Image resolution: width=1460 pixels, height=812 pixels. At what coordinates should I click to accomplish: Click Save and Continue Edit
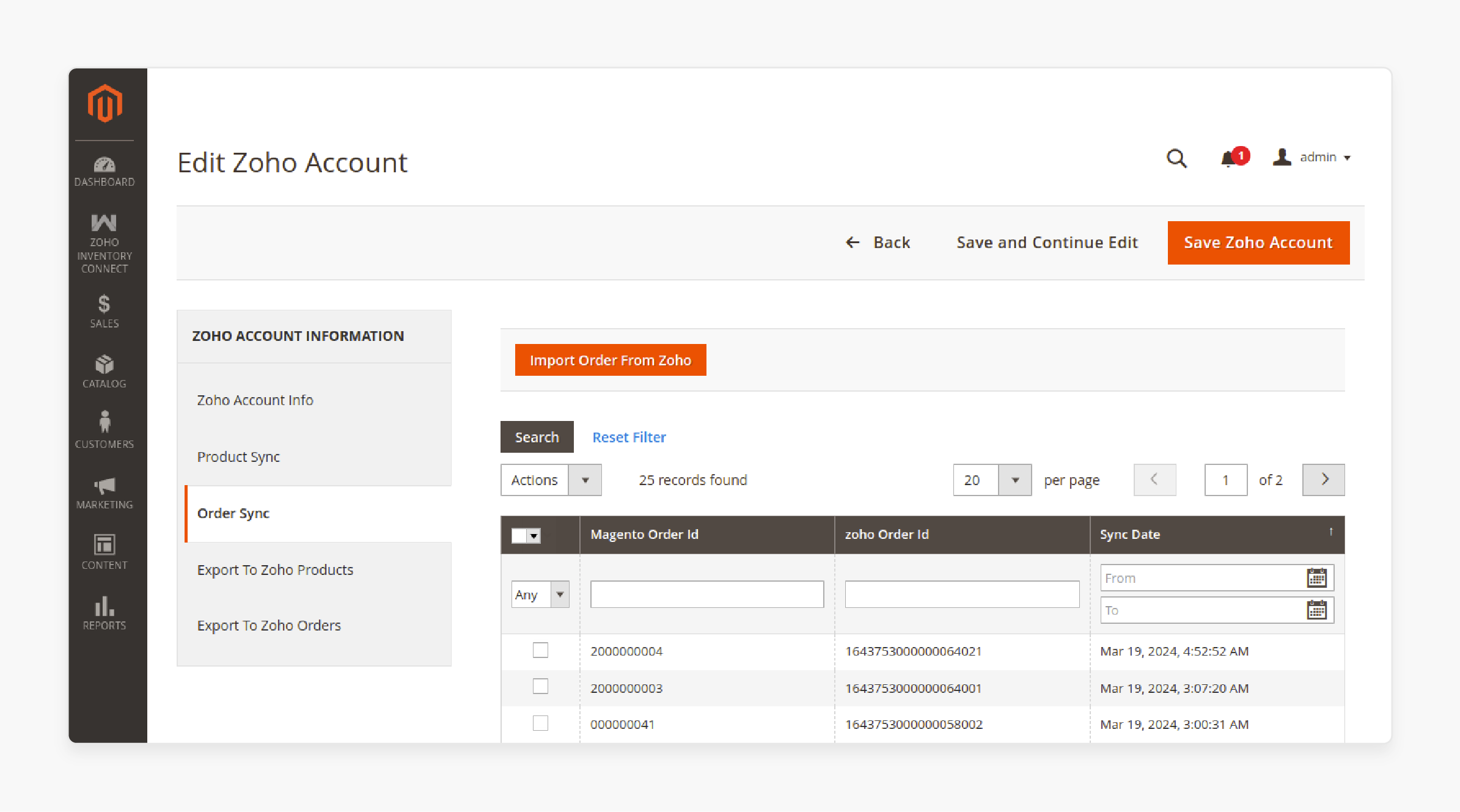[x=1047, y=243]
